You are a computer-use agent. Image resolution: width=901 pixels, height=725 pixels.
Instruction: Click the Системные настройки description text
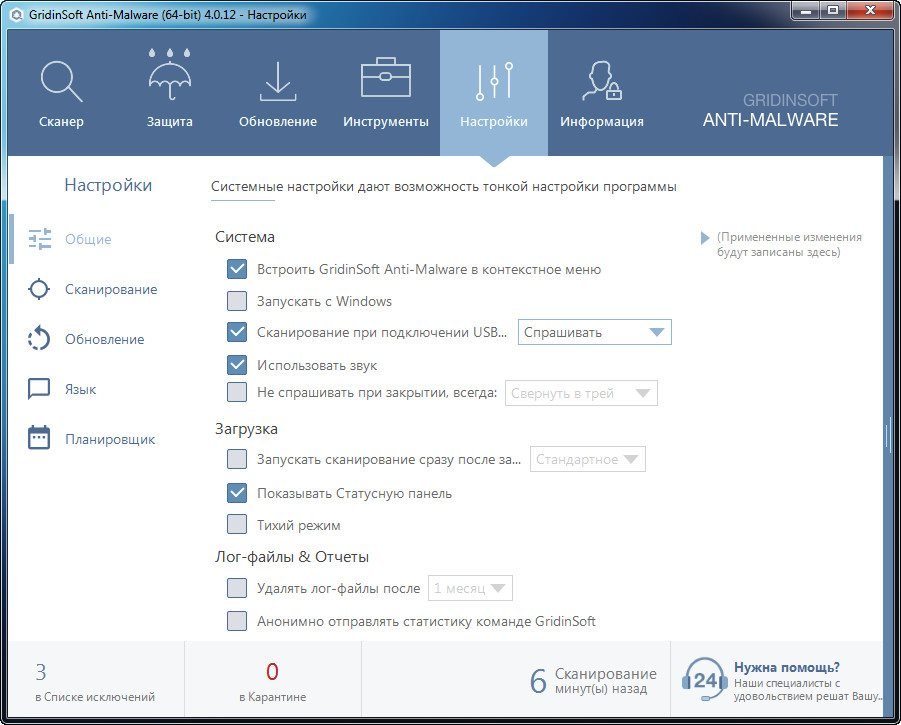coord(444,187)
